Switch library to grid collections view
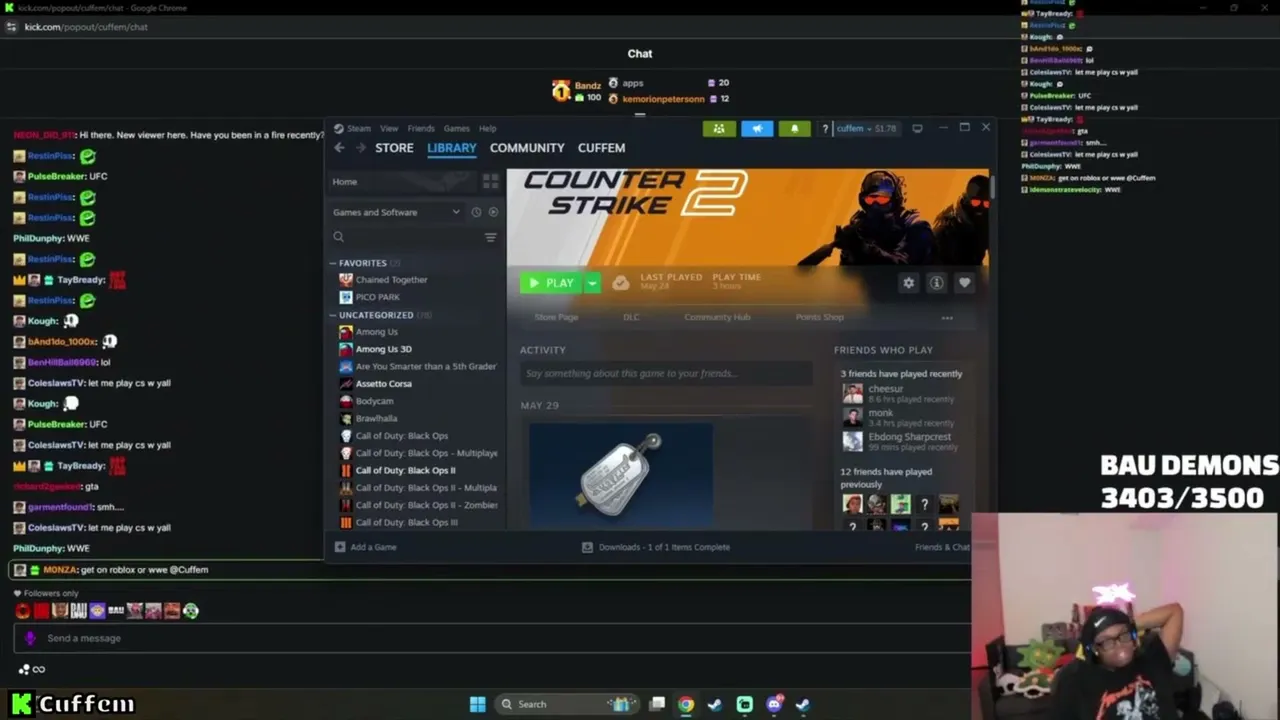Viewport: 1280px width, 720px height. tap(490, 181)
